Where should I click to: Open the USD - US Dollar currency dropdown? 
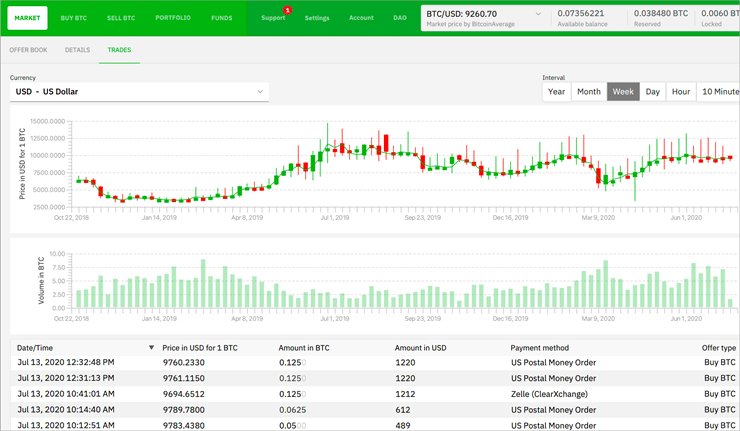[139, 92]
